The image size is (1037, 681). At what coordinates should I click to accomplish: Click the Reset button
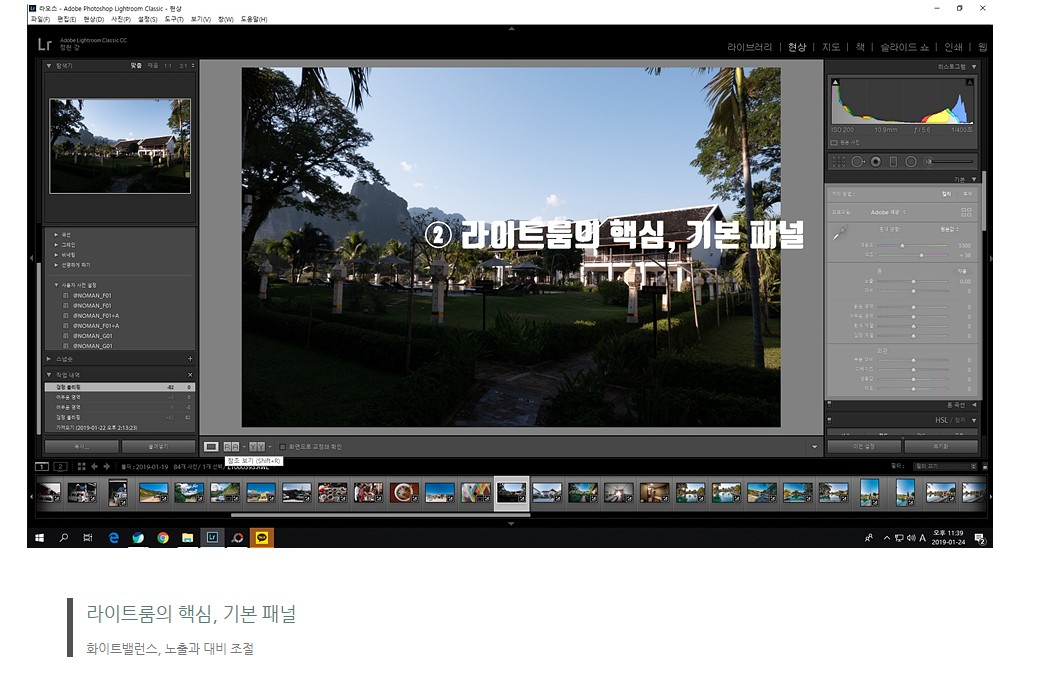coord(941,446)
